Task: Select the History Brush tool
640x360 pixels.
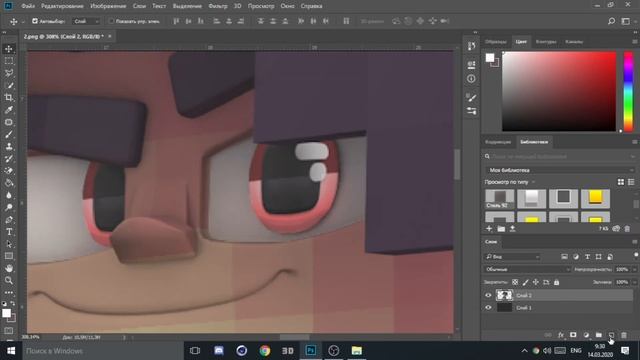Action: (x=9, y=159)
